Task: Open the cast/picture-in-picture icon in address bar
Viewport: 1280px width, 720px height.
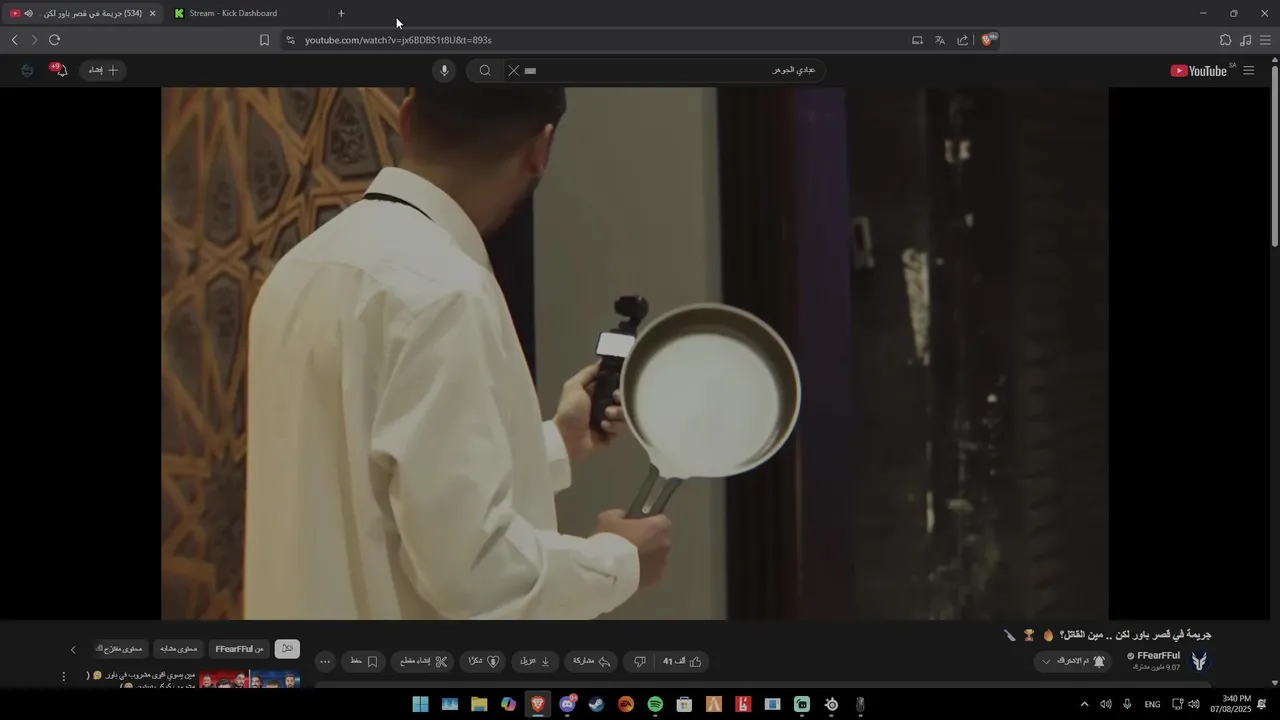Action: pyautogui.click(x=917, y=40)
